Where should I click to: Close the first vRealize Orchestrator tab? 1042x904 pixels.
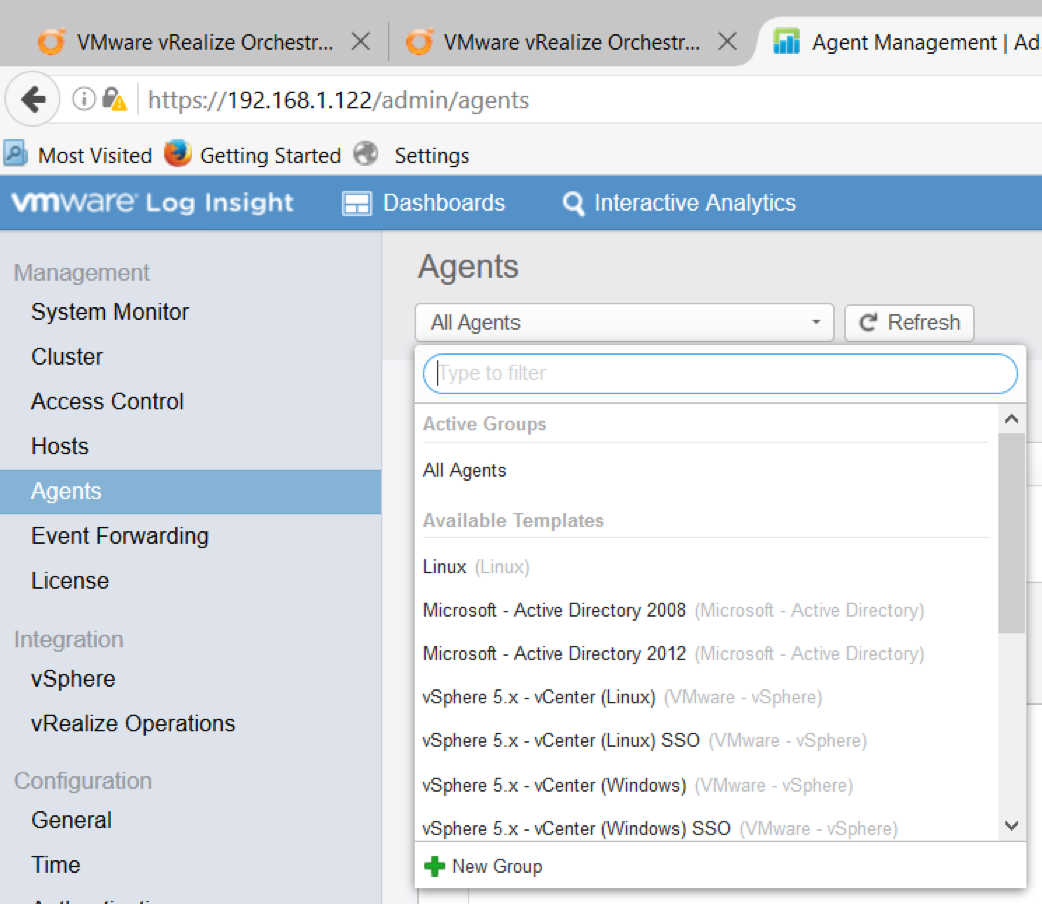click(x=361, y=42)
